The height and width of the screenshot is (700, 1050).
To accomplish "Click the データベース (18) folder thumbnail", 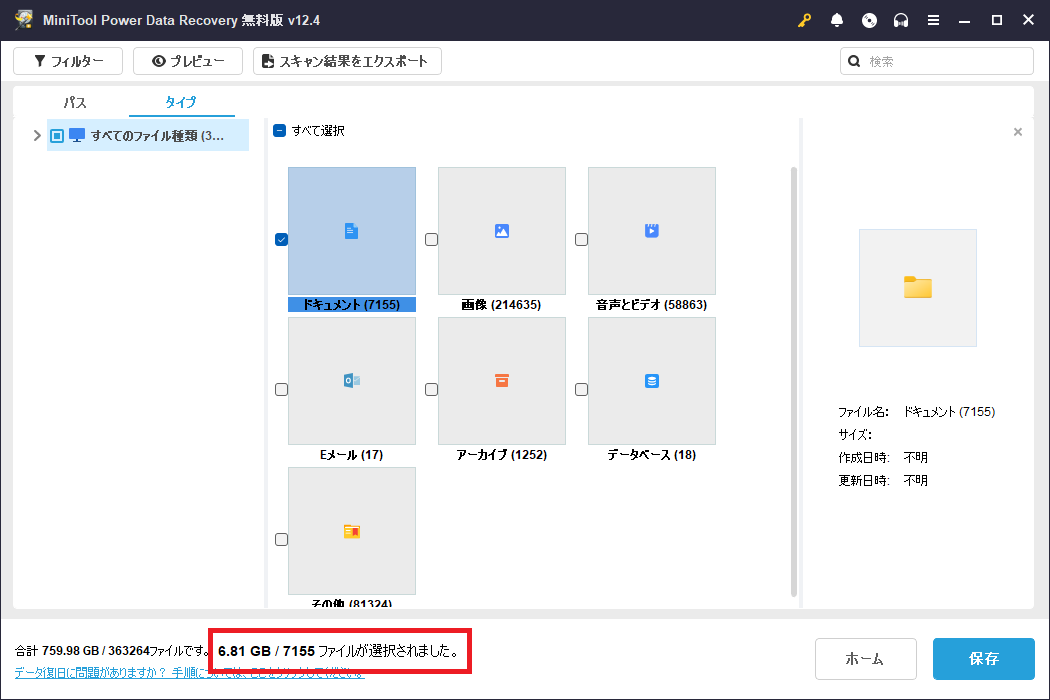I will (652, 381).
